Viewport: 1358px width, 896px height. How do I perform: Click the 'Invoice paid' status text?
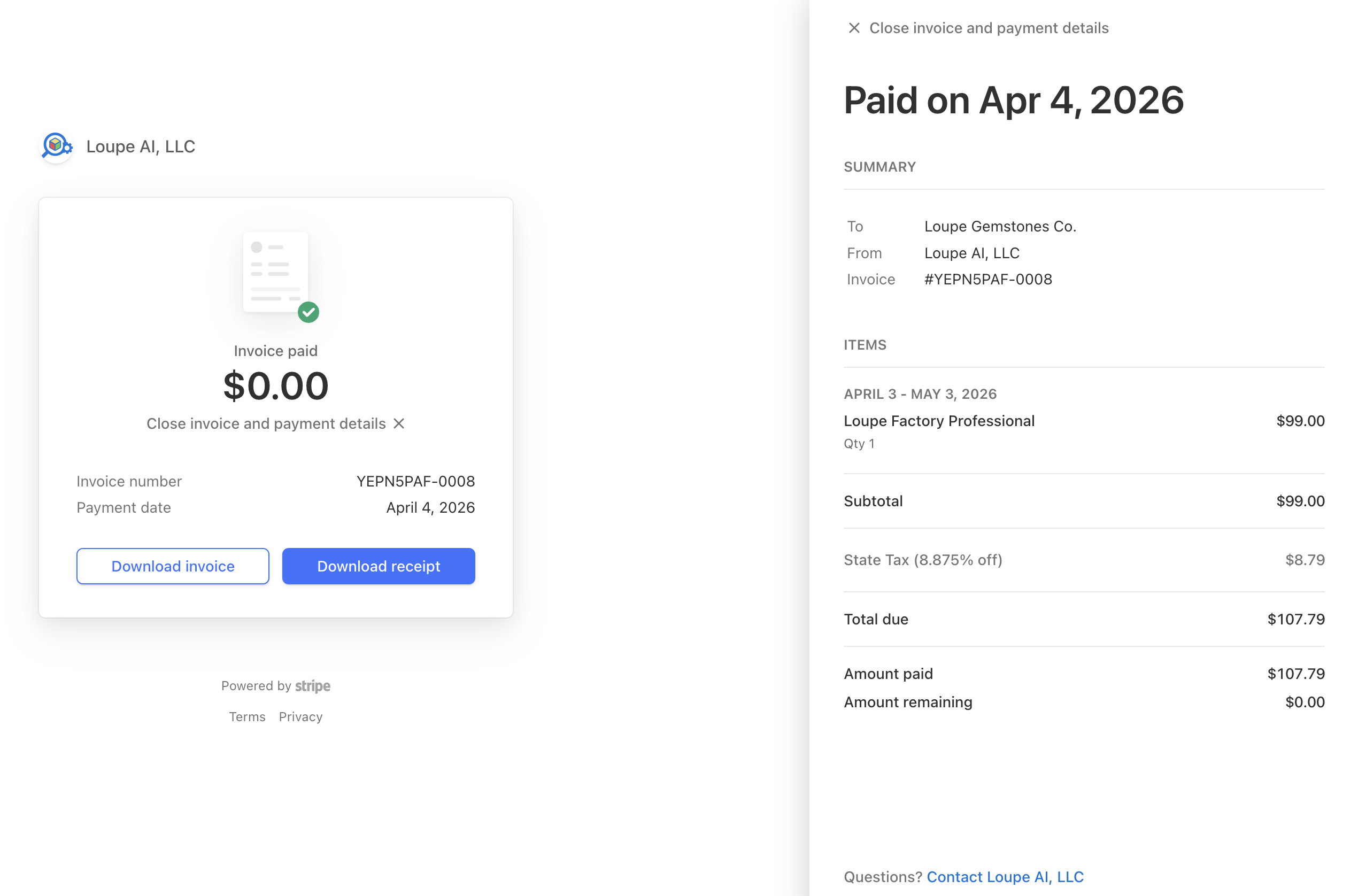(x=276, y=351)
